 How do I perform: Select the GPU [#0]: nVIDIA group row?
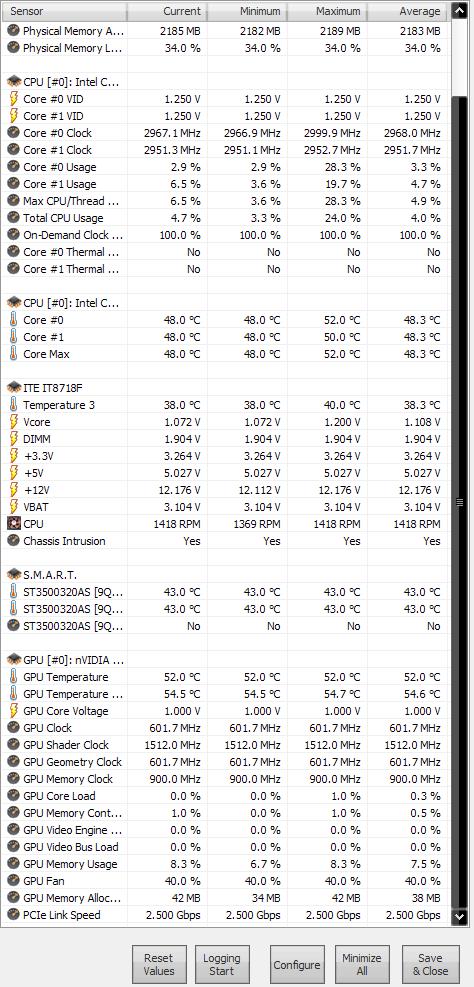(x=225, y=660)
